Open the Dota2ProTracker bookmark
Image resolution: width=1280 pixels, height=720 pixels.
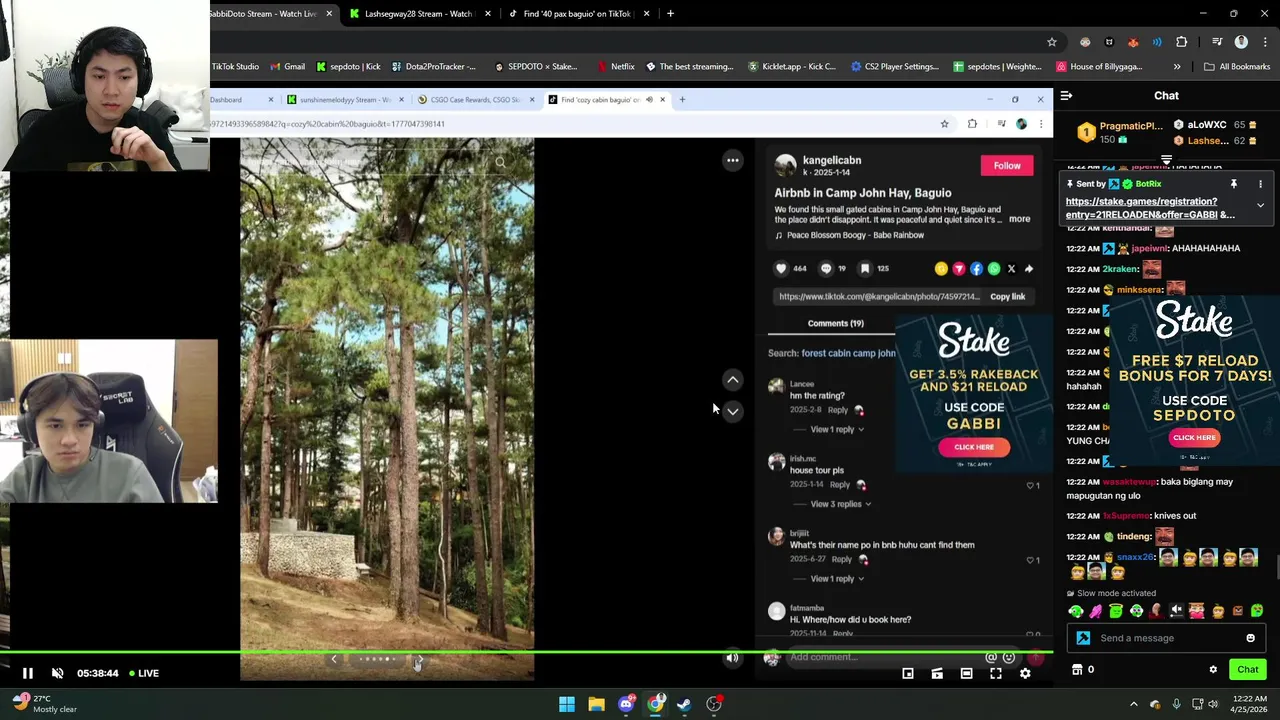[434, 67]
